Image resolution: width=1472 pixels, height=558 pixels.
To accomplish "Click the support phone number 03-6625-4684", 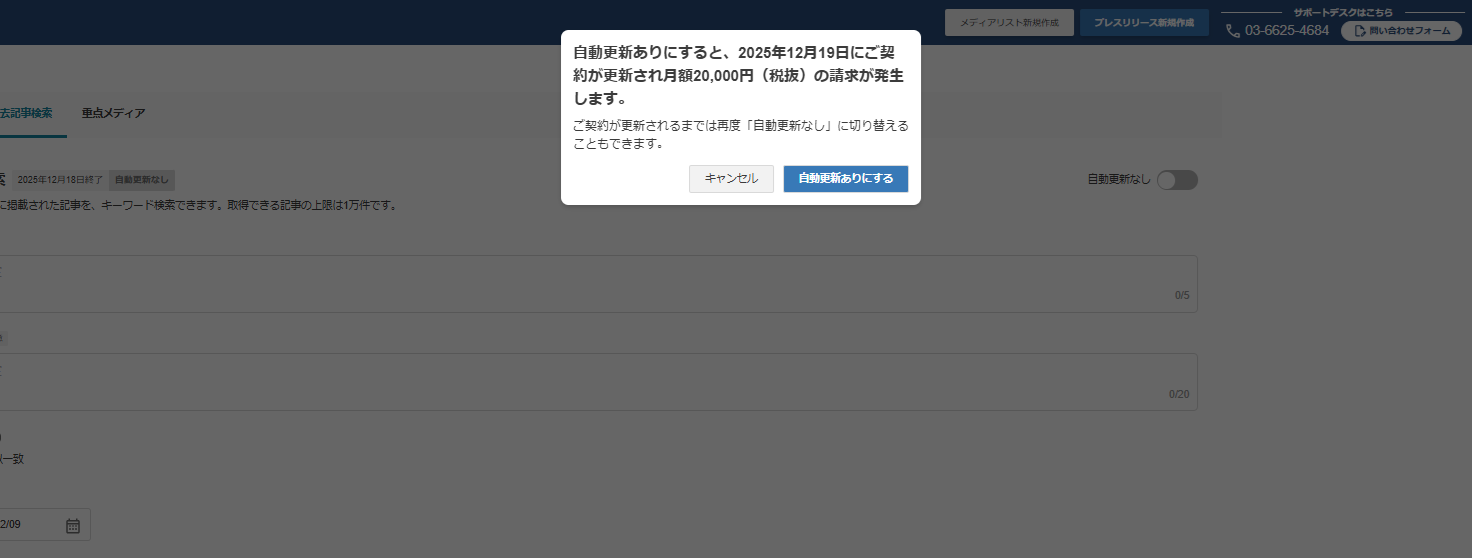I will coord(1287,31).
